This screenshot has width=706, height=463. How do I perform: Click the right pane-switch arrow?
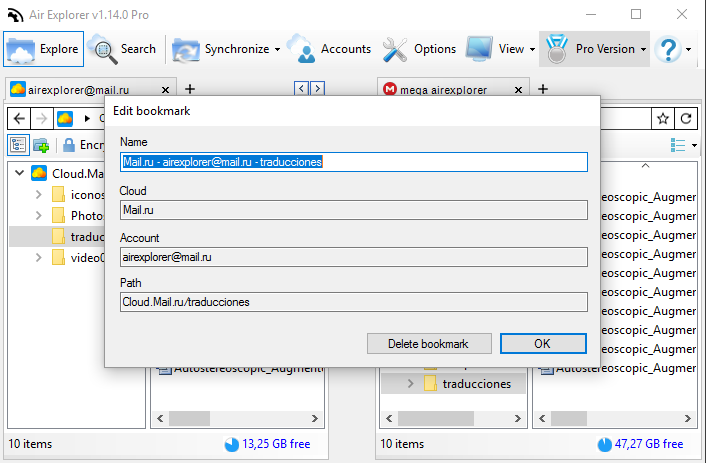pyautogui.click(x=317, y=88)
